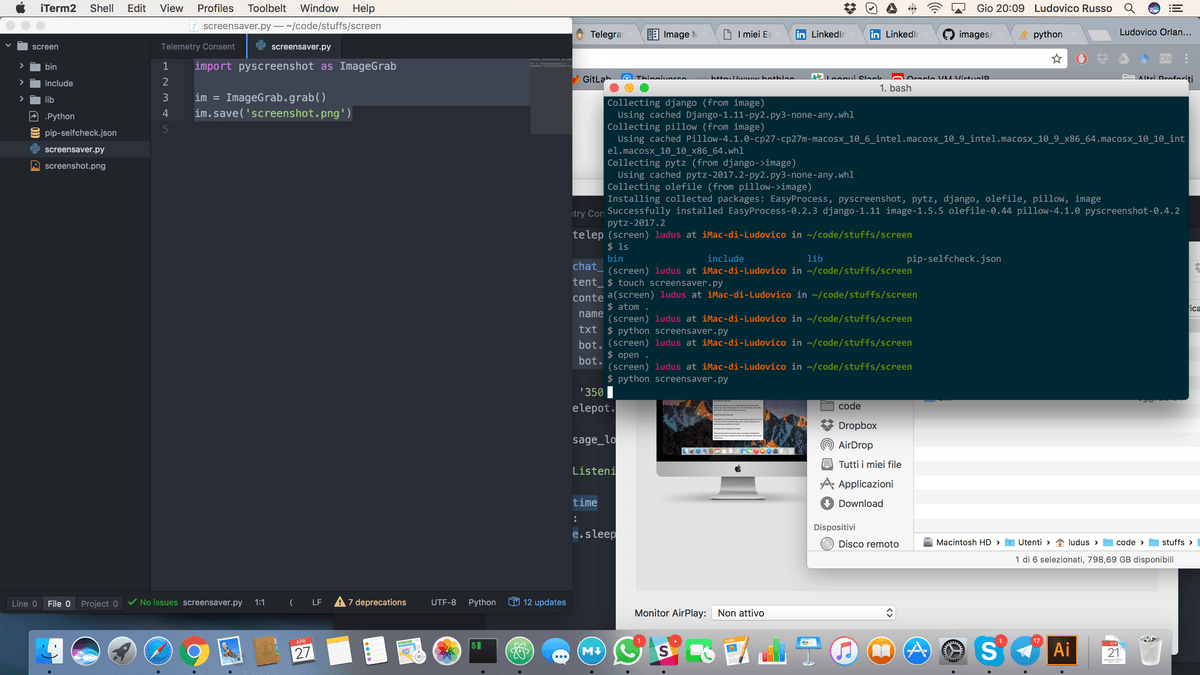Viewport: 1200px width, 675px height.
Task: Open the Profiles menu in iTerm2
Action: (215, 8)
